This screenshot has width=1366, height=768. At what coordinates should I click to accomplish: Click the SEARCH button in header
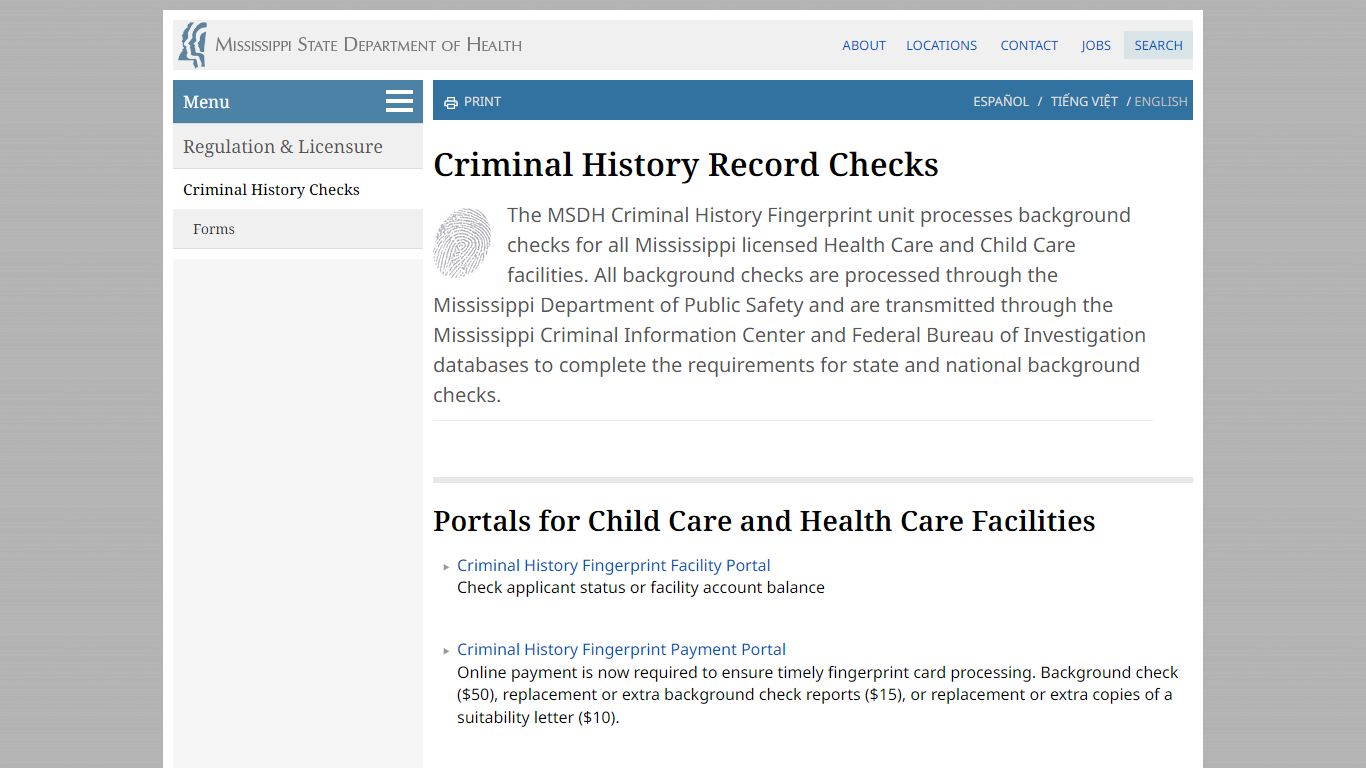coord(1158,45)
